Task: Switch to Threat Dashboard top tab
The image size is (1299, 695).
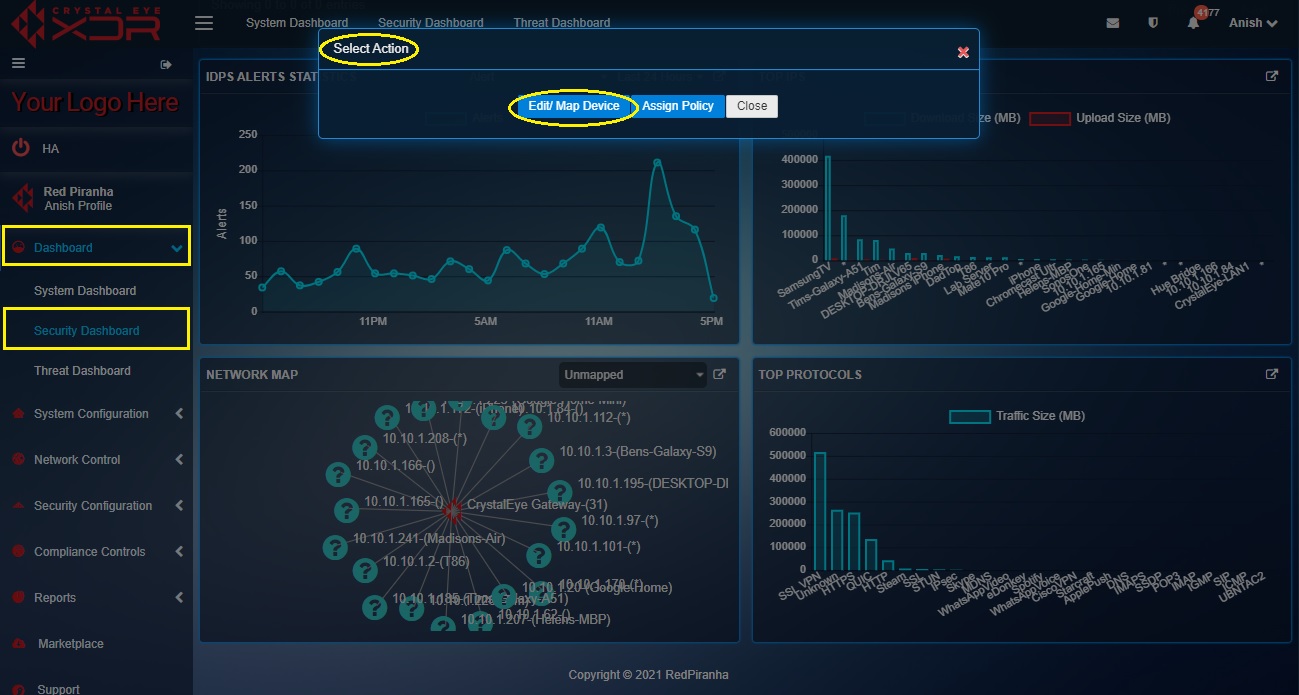Action: (562, 23)
